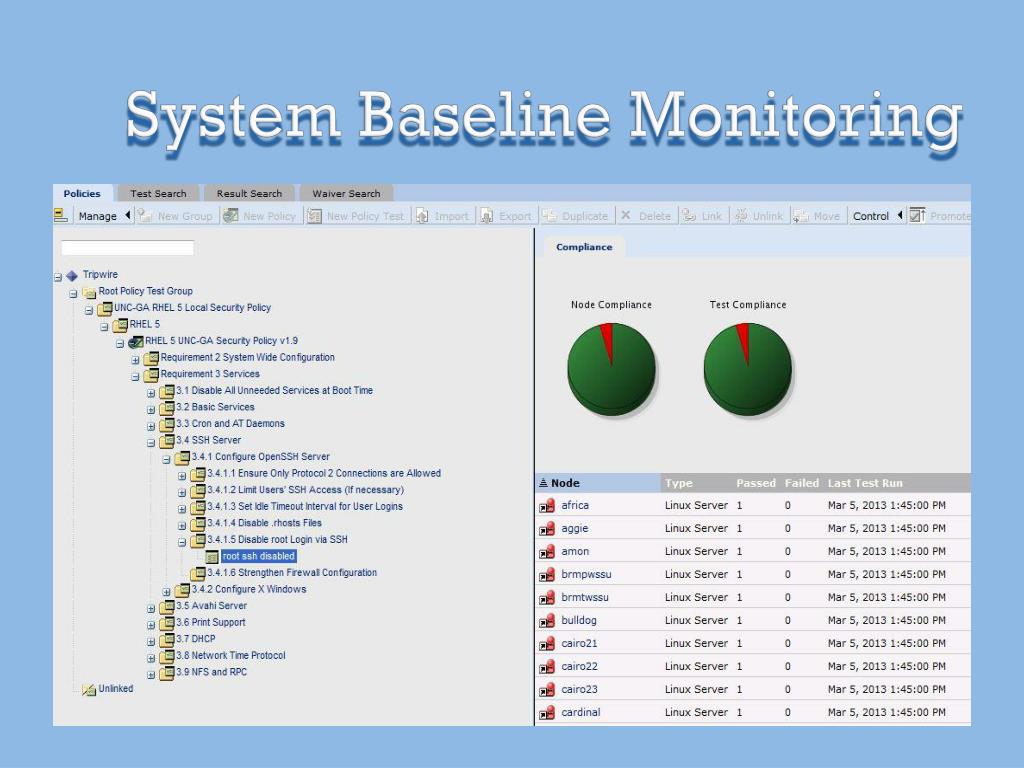Open the Waiver Search tab

pyautogui.click(x=346, y=193)
